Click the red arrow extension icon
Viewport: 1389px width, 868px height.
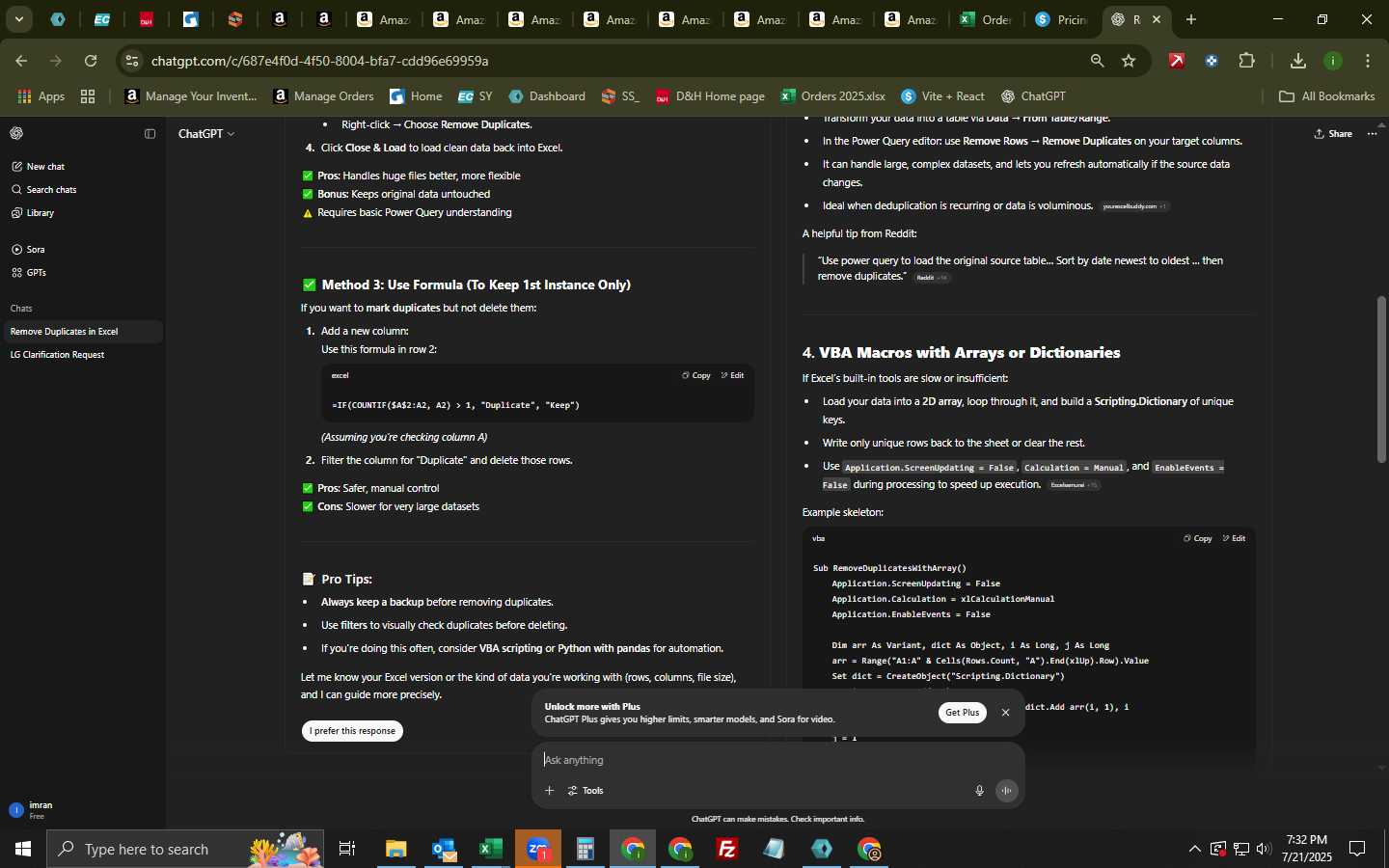(x=1177, y=61)
